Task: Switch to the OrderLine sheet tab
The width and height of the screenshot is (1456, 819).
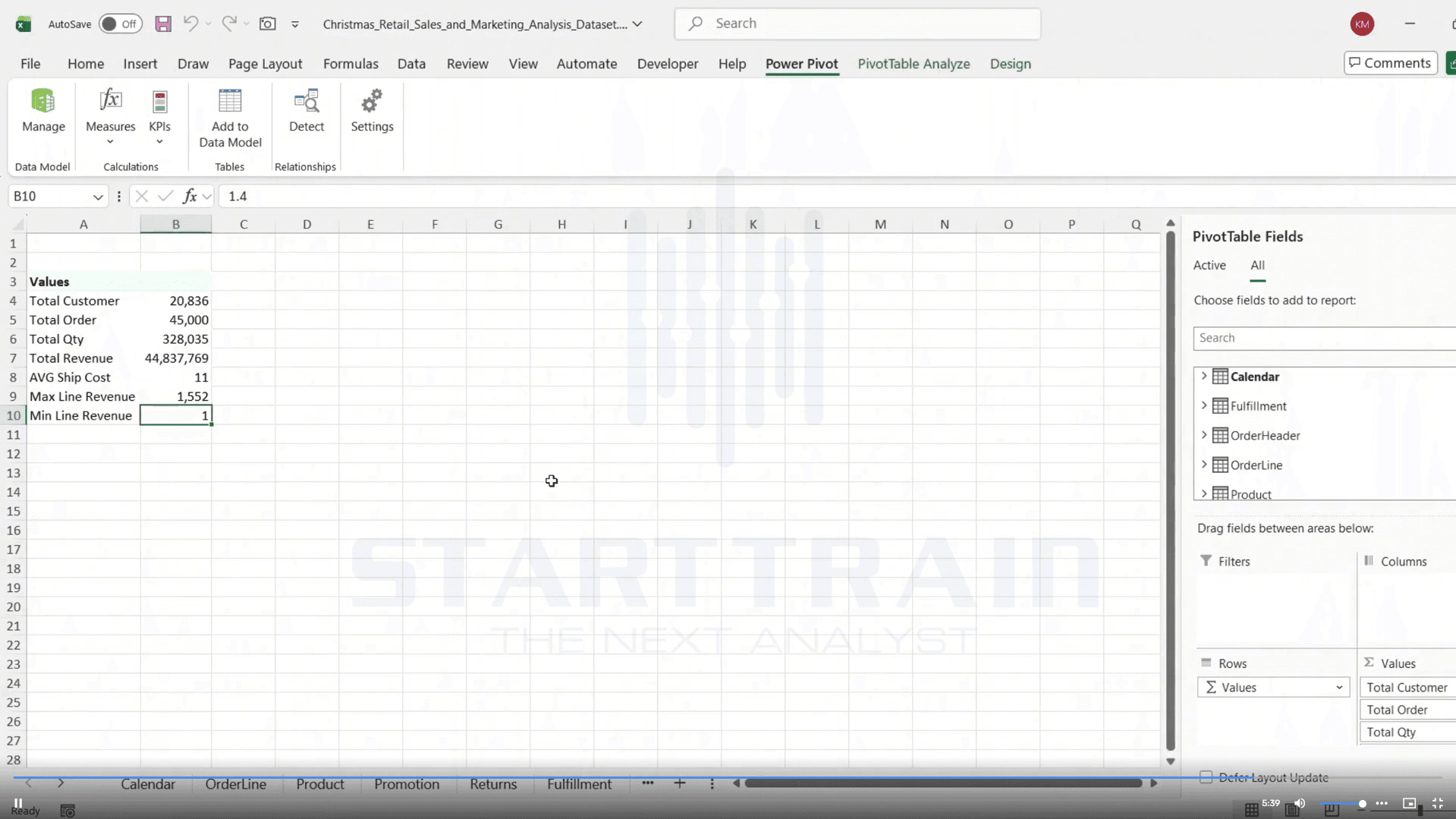Action: click(235, 784)
